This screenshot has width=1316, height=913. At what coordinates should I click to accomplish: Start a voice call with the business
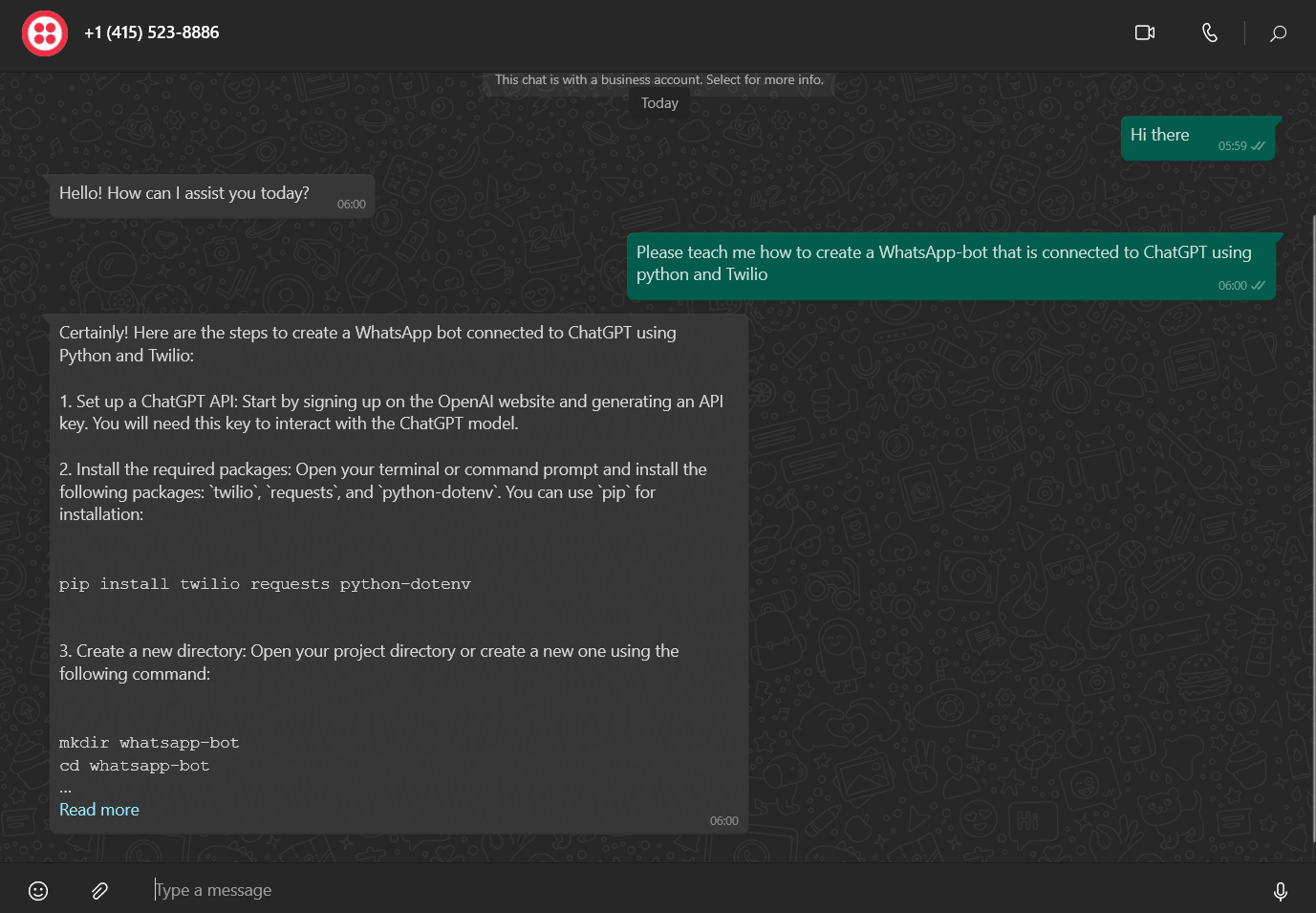coord(1210,33)
